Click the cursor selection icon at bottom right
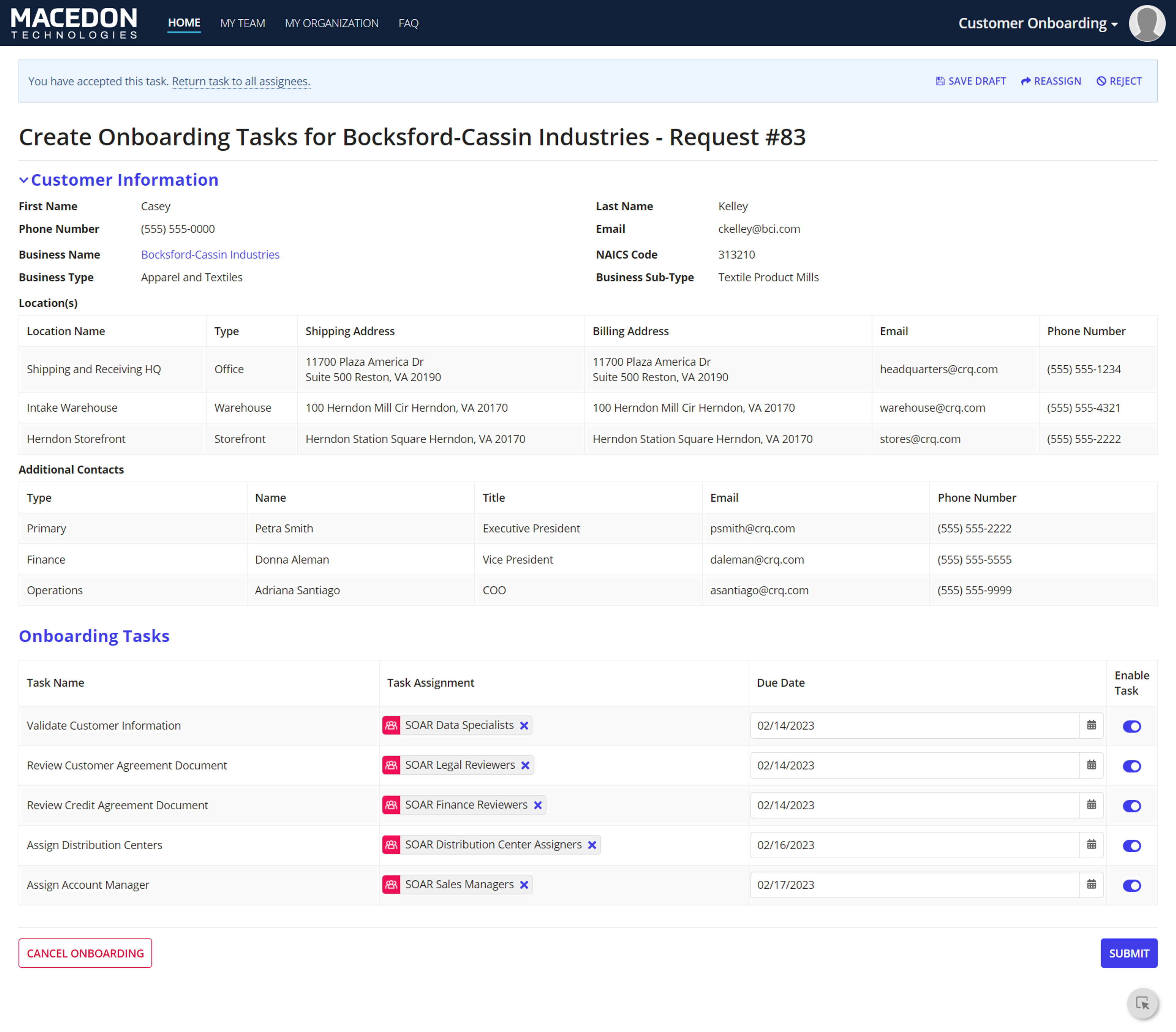Viewport: 1176px width, 1032px height. (x=1143, y=1003)
